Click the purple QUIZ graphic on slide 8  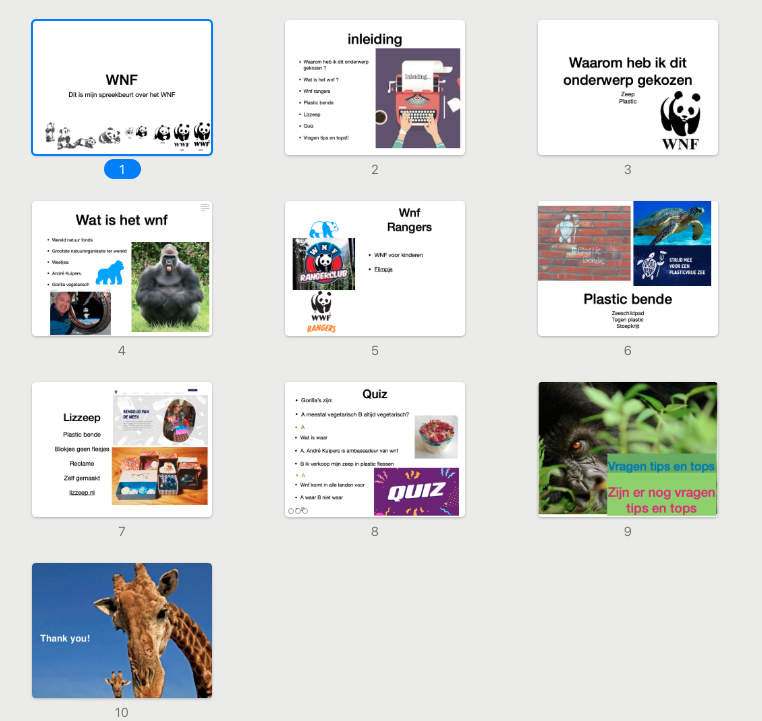tap(415, 491)
